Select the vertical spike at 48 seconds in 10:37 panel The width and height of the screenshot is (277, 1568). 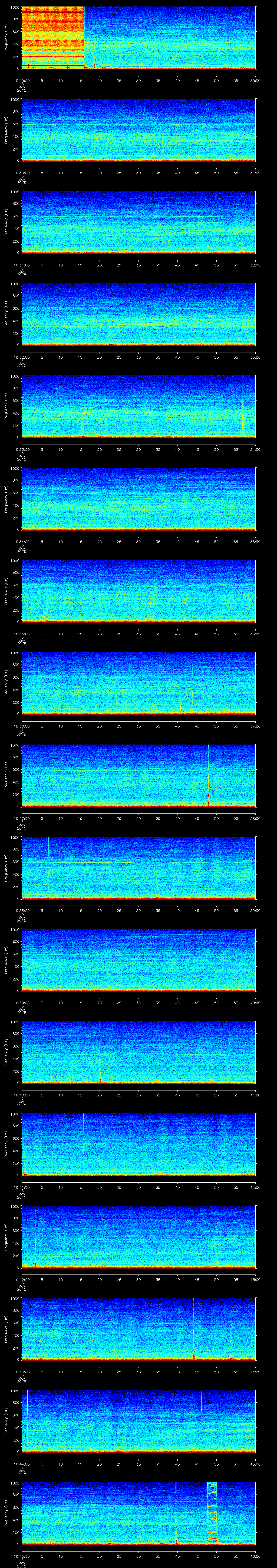[208, 775]
